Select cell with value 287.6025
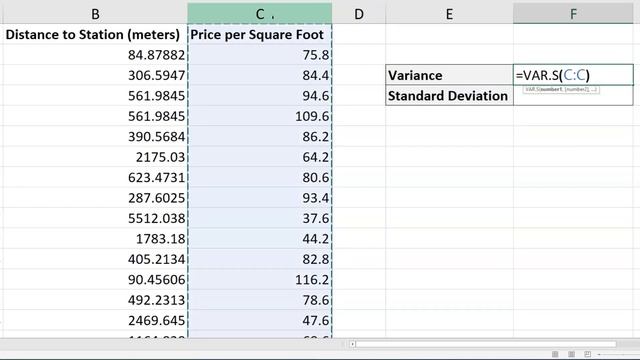Viewport: 640px width, 360px height. pos(95,198)
